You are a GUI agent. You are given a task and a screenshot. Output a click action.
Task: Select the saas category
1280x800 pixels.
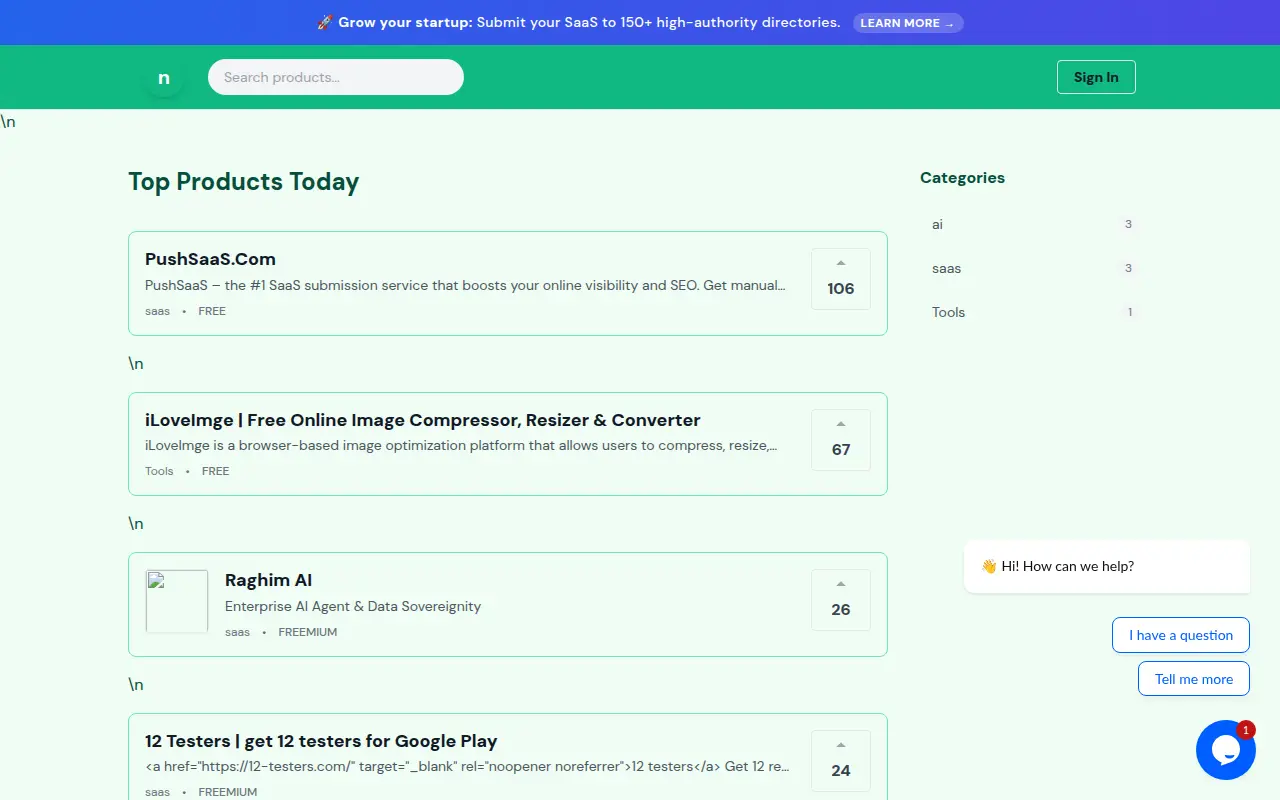[x=1032, y=268]
